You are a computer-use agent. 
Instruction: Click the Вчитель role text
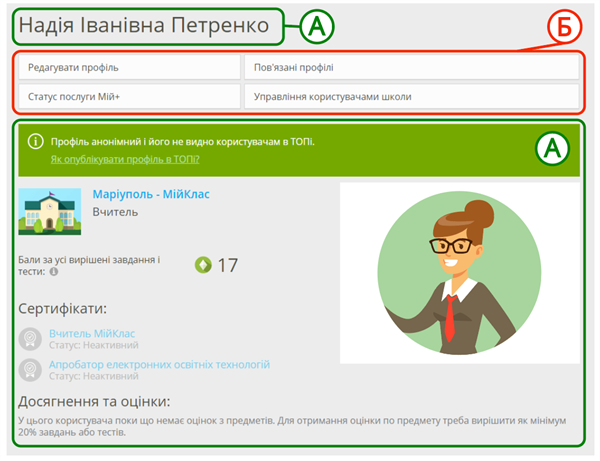[115, 212]
